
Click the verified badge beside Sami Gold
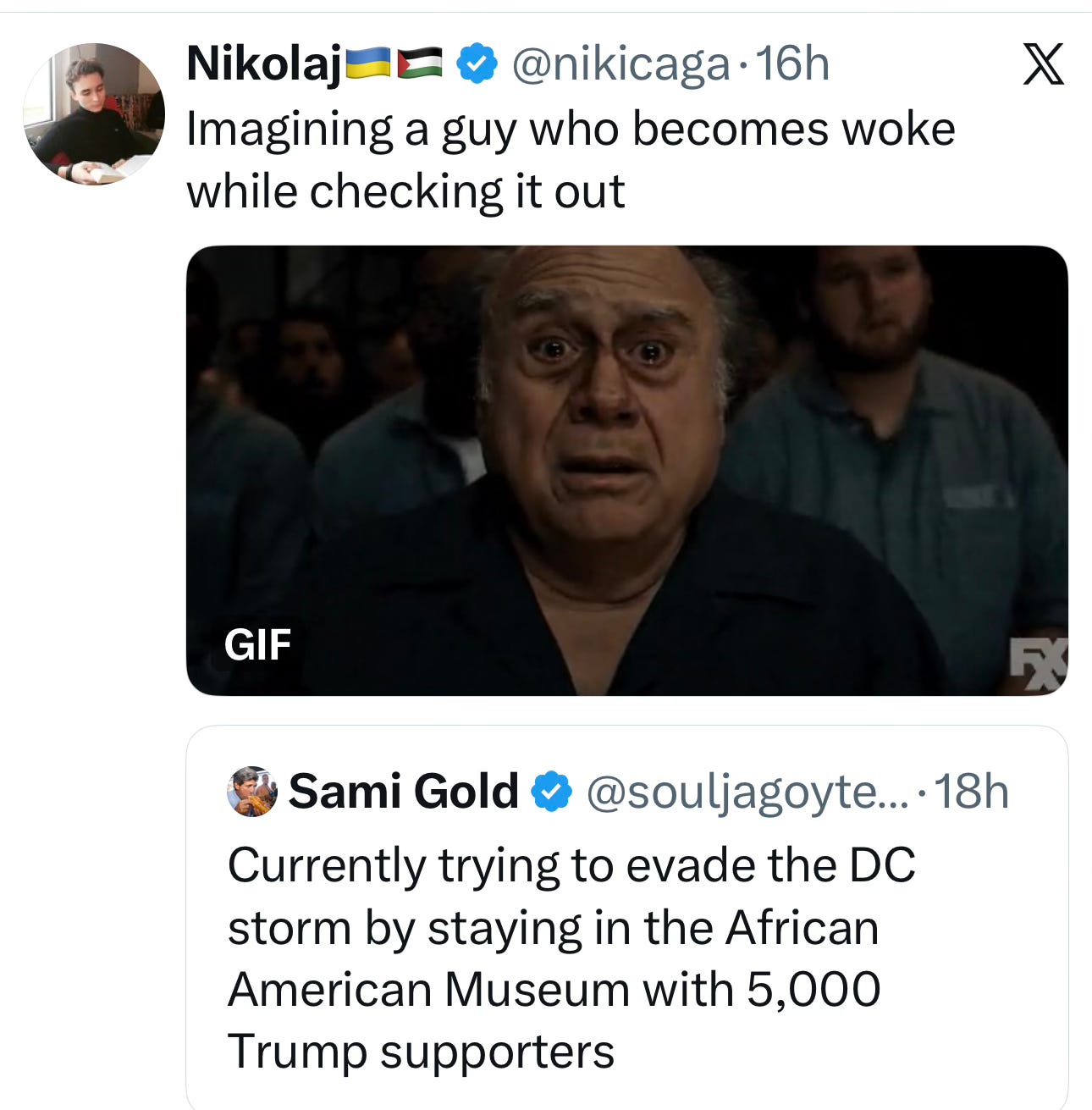click(x=552, y=792)
